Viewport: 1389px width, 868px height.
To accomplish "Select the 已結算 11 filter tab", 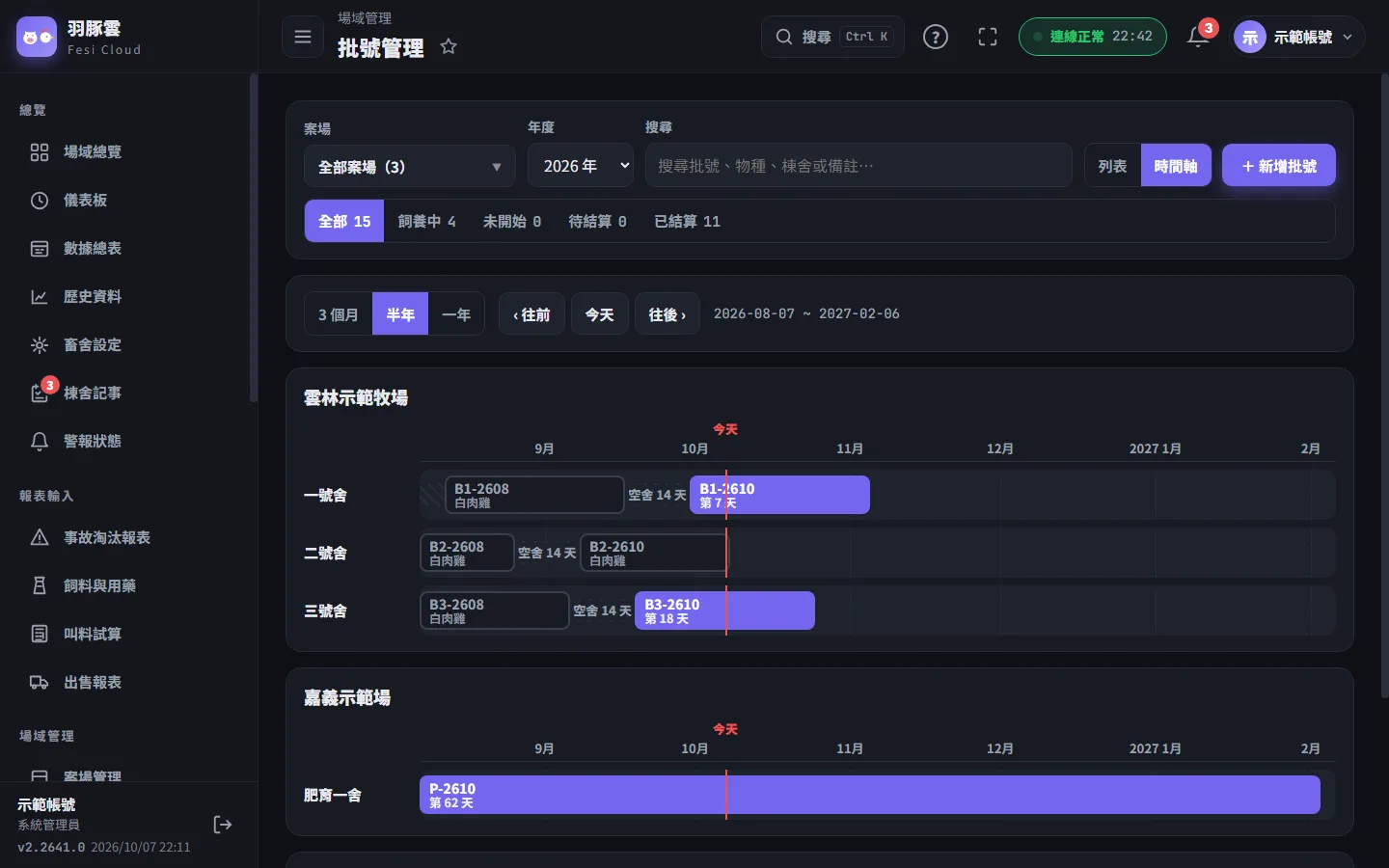I will 688,221.
